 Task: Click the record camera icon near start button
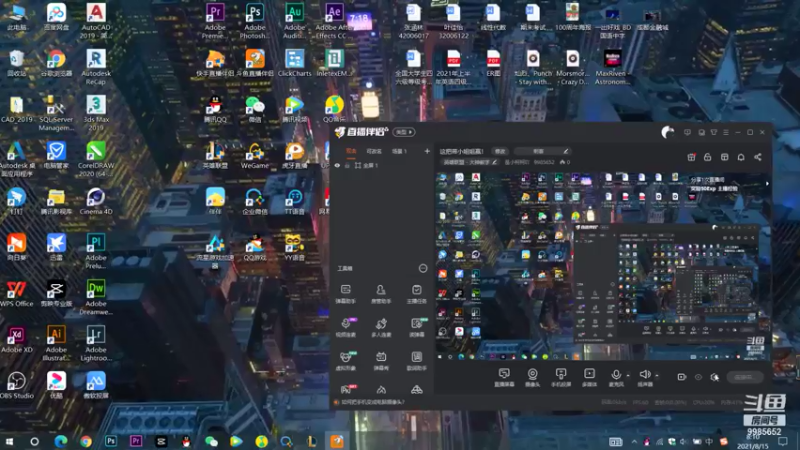[682, 377]
